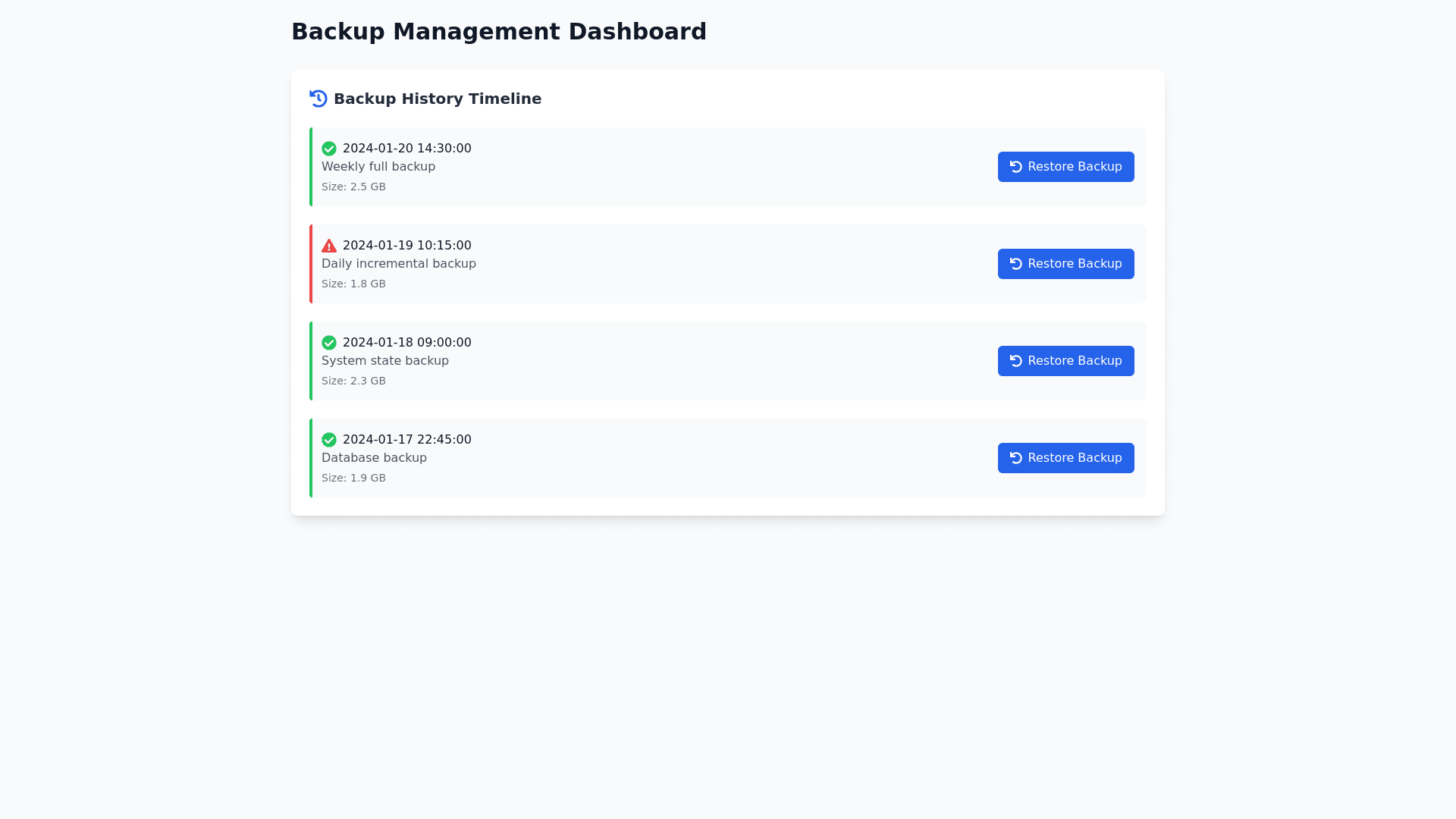The image size is (1456, 819).
Task: Click the Backup Management Dashboard heading
Action: (498, 32)
